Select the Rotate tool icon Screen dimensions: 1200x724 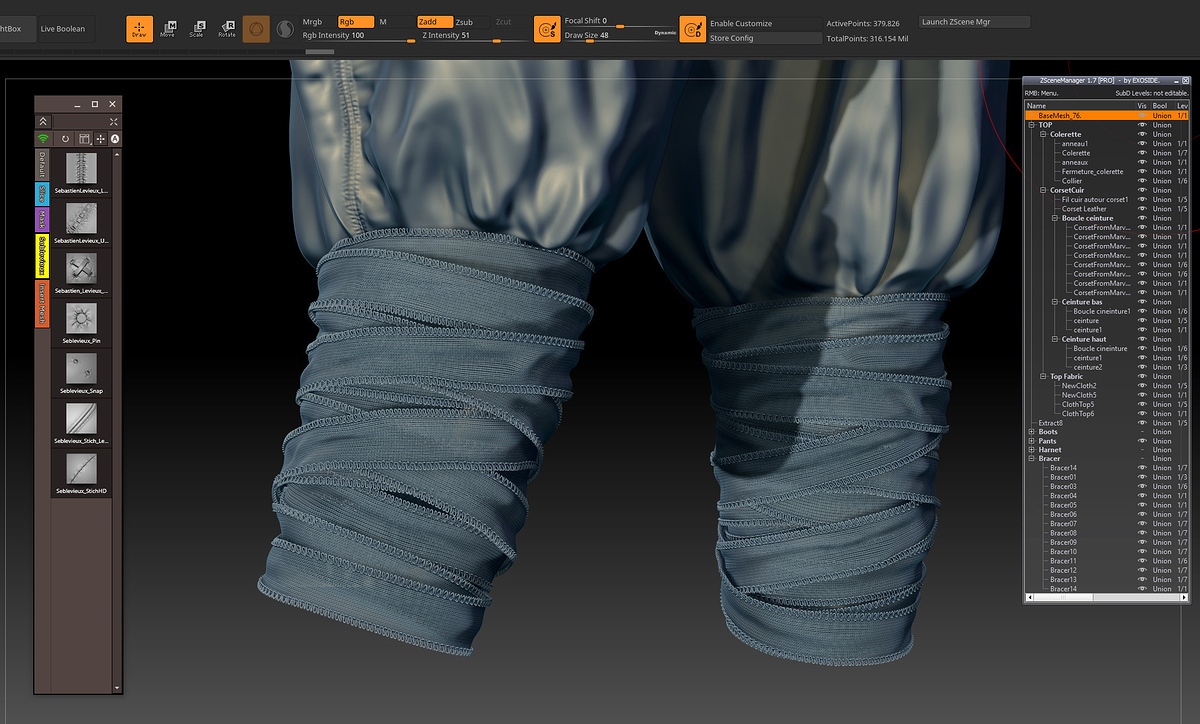[x=227, y=29]
